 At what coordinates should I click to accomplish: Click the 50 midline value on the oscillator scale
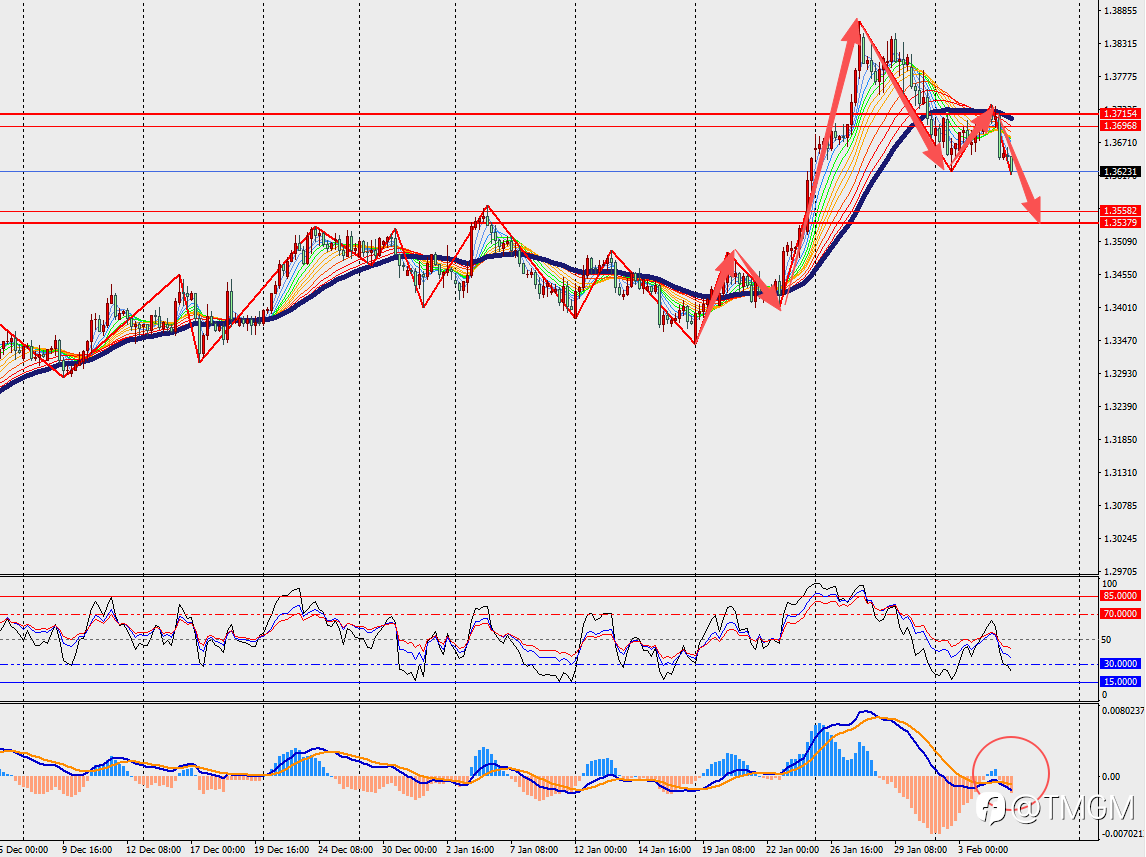1107,640
